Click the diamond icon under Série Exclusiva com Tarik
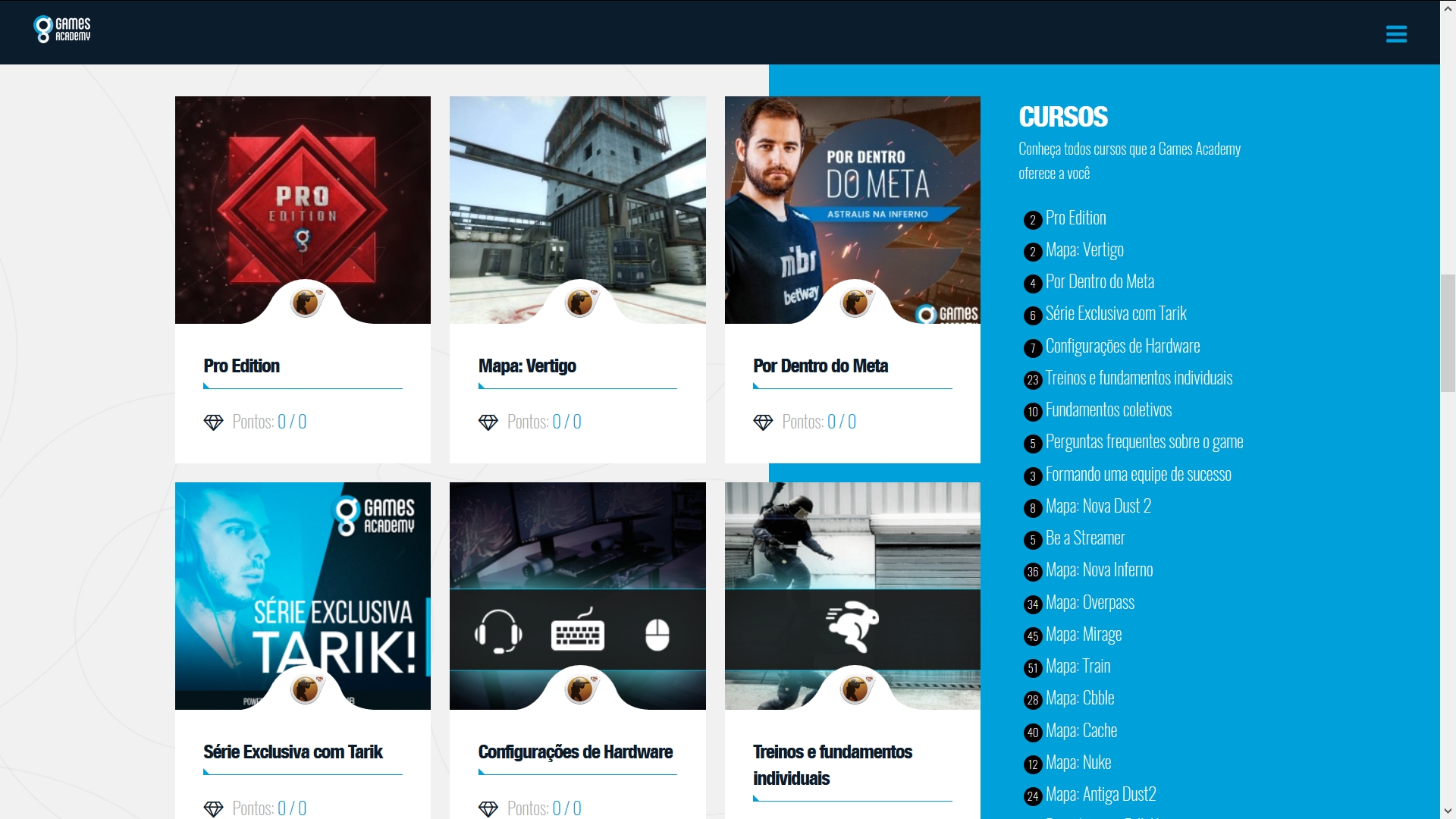 (214, 809)
